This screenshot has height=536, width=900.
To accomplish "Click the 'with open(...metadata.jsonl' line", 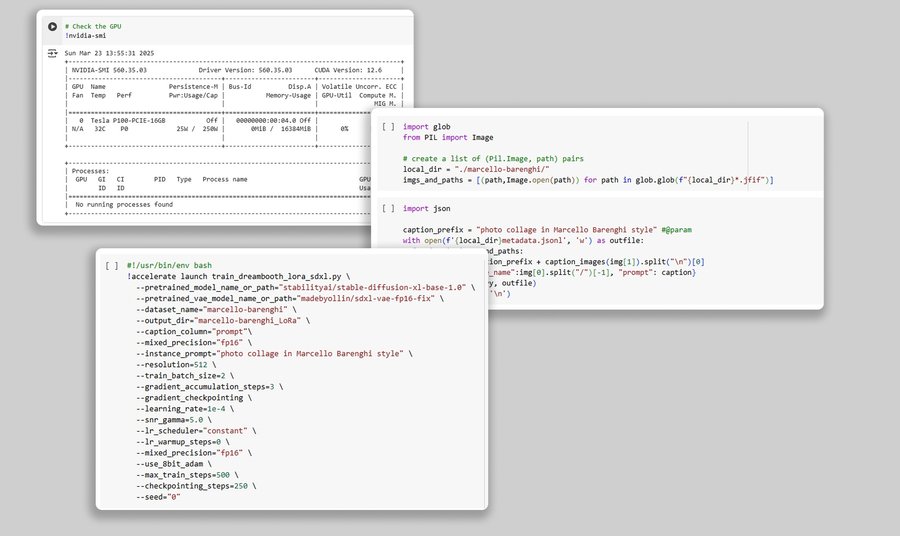I will 523,241.
